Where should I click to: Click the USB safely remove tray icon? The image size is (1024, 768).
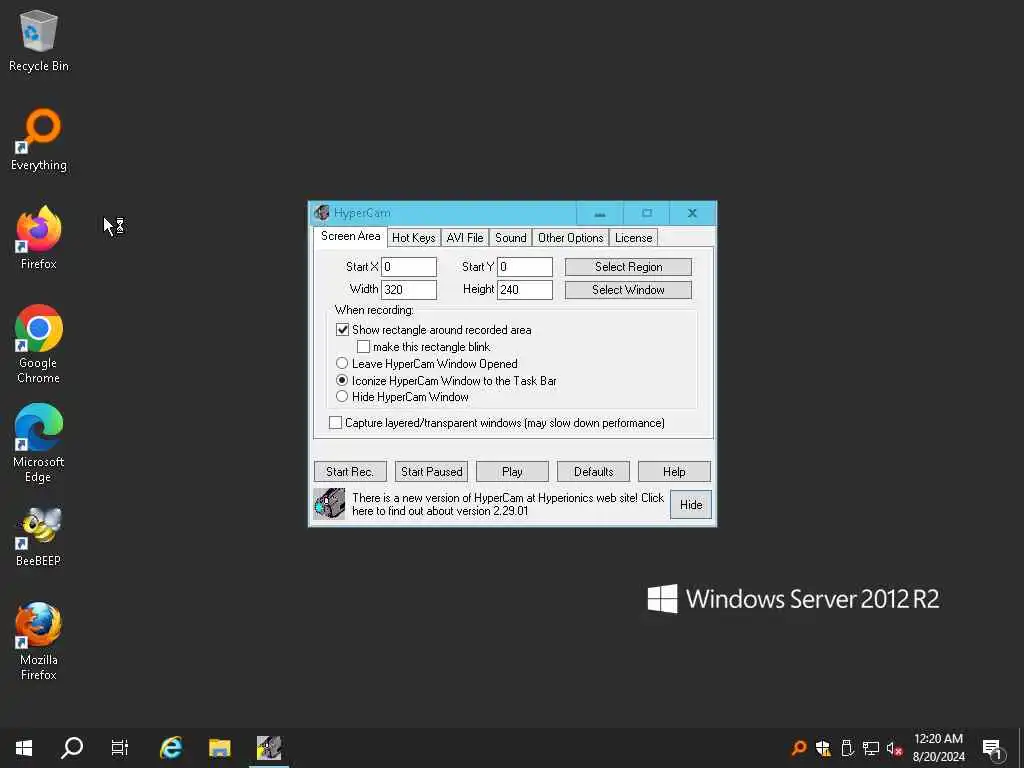click(847, 748)
